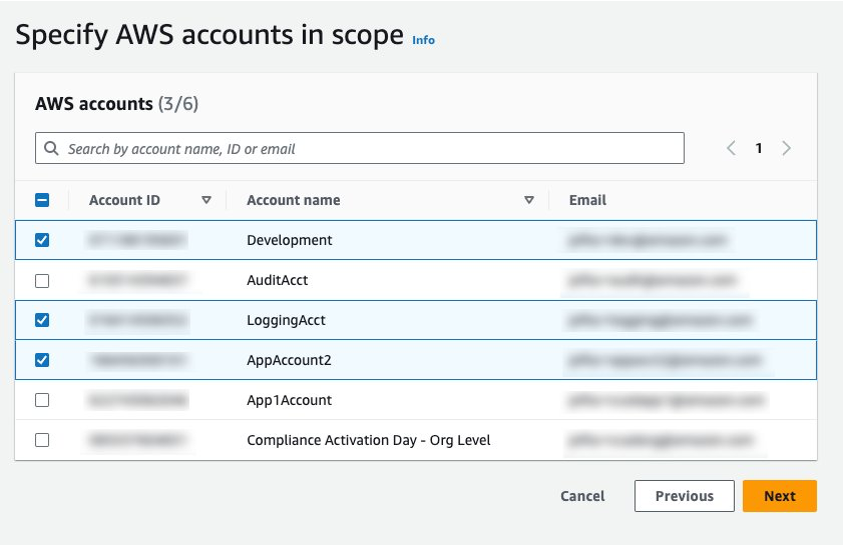This screenshot has width=844, height=546.
Task: Check the AuditAcct account checkbox
Action: [x=42, y=281]
